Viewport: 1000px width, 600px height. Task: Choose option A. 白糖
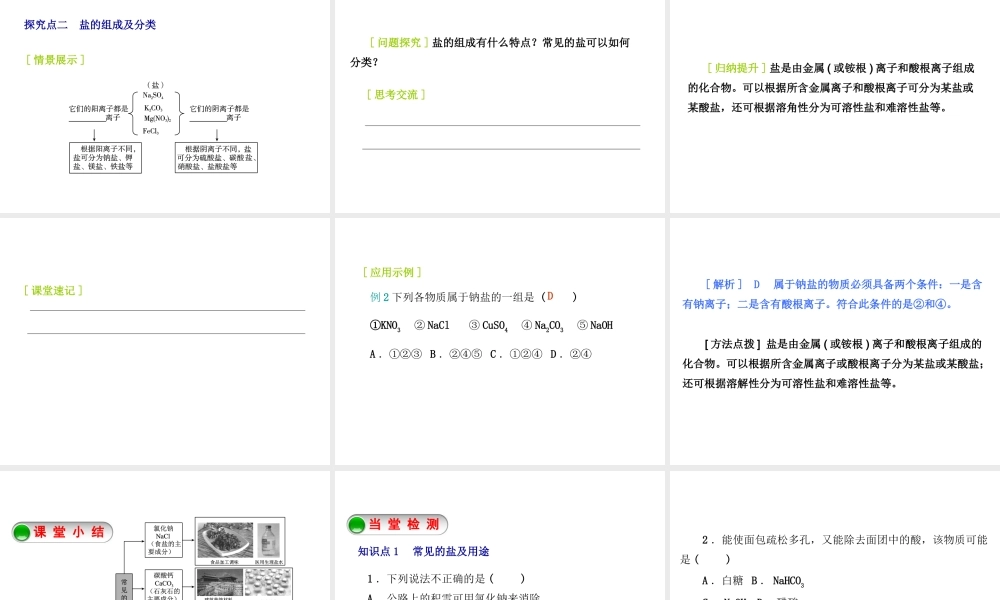(723, 581)
